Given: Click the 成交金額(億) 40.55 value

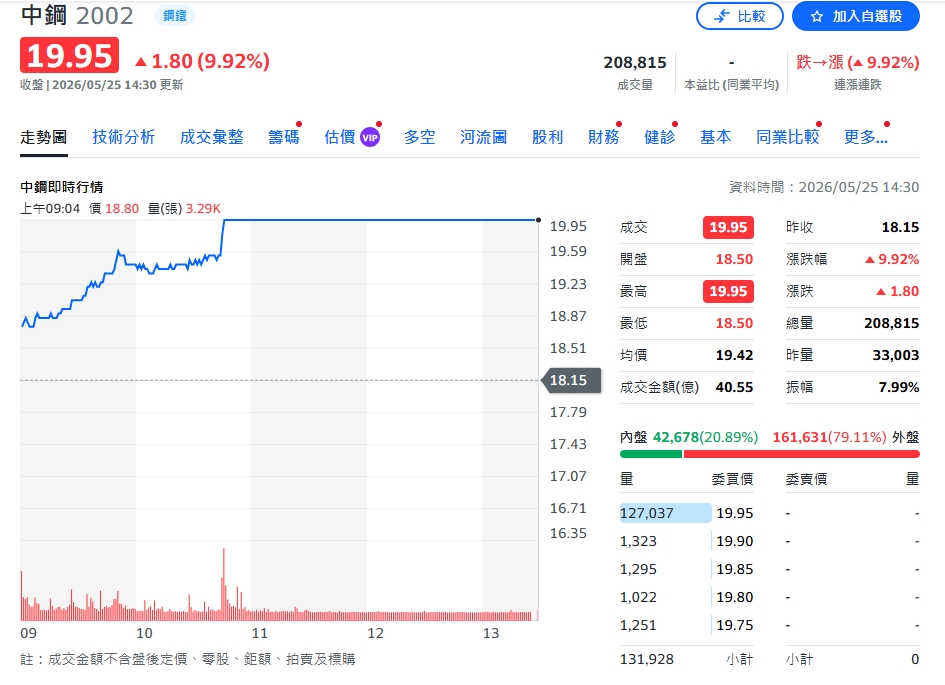Looking at the screenshot, I should click(x=734, y=387).
